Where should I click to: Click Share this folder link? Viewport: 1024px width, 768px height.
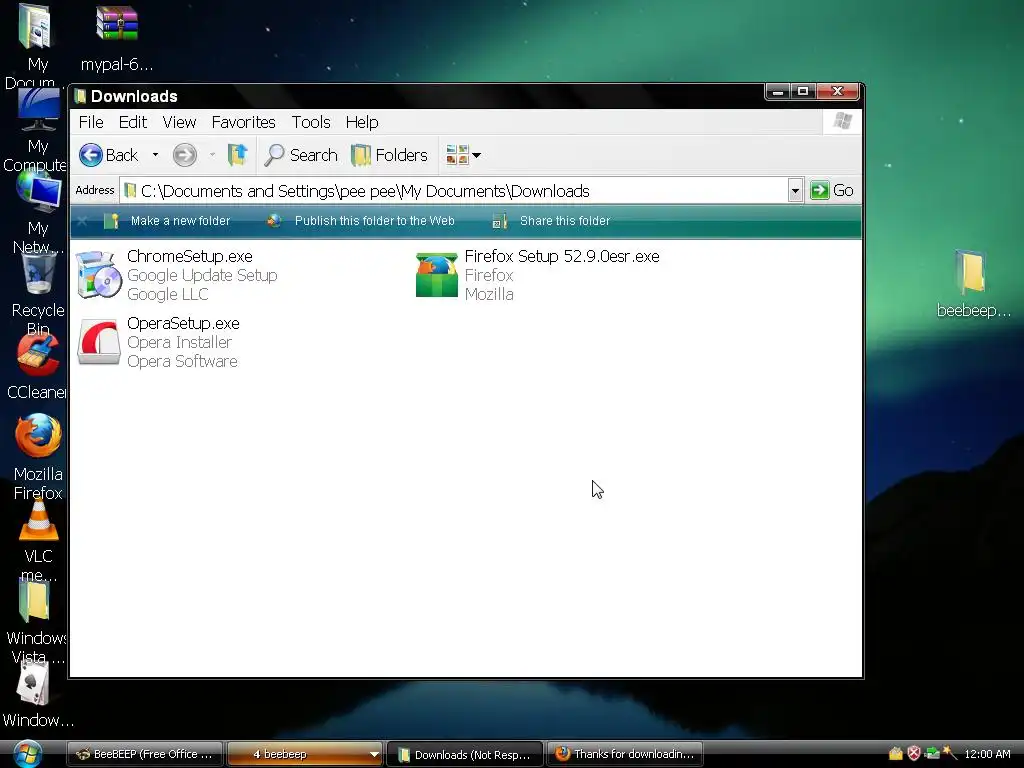pyautogui.click(x=551, y=221)
